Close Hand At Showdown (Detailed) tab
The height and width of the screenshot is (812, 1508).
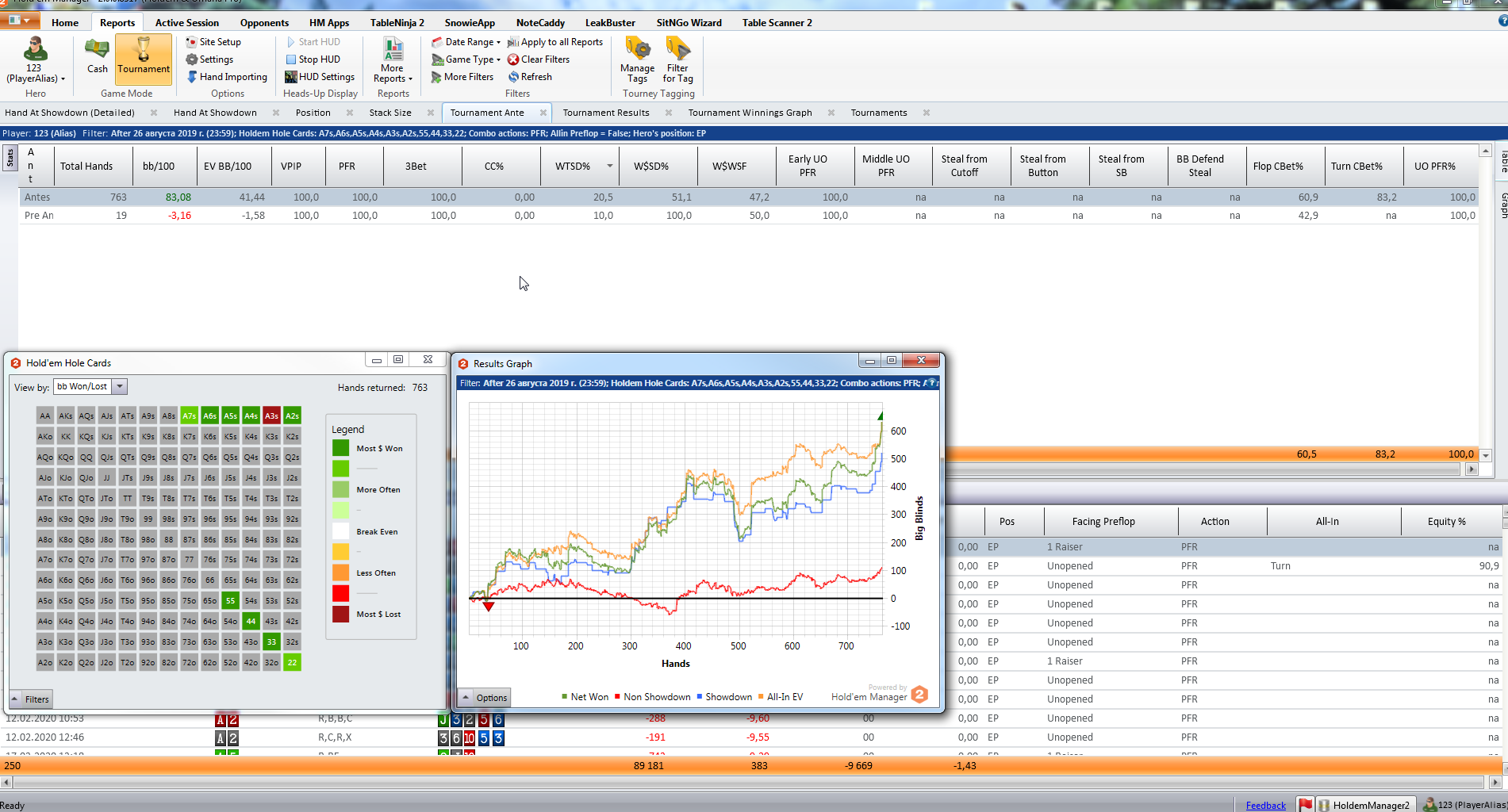click(153, 113)
